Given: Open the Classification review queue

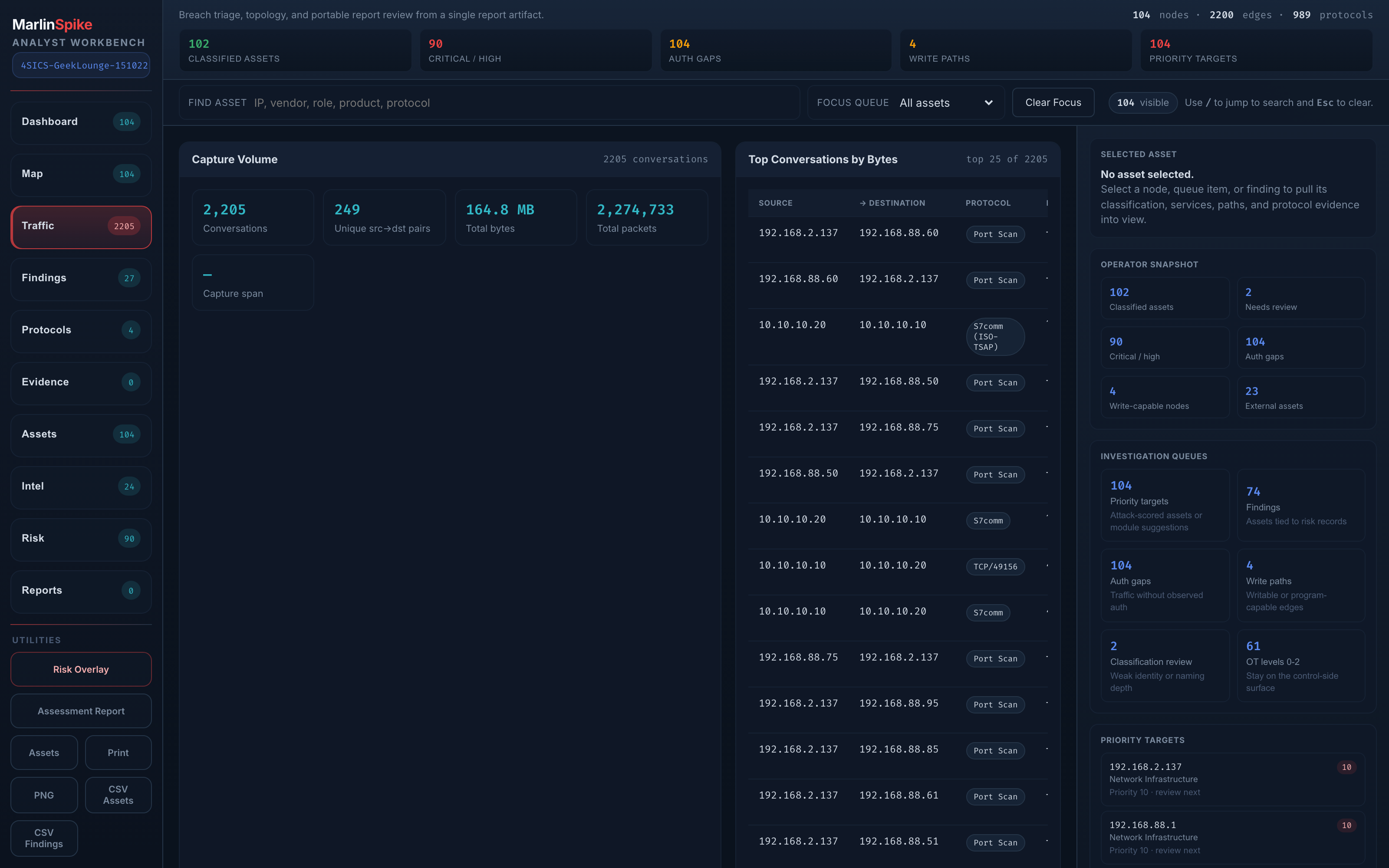Looking at the screenshot, I should (1165, 666).
